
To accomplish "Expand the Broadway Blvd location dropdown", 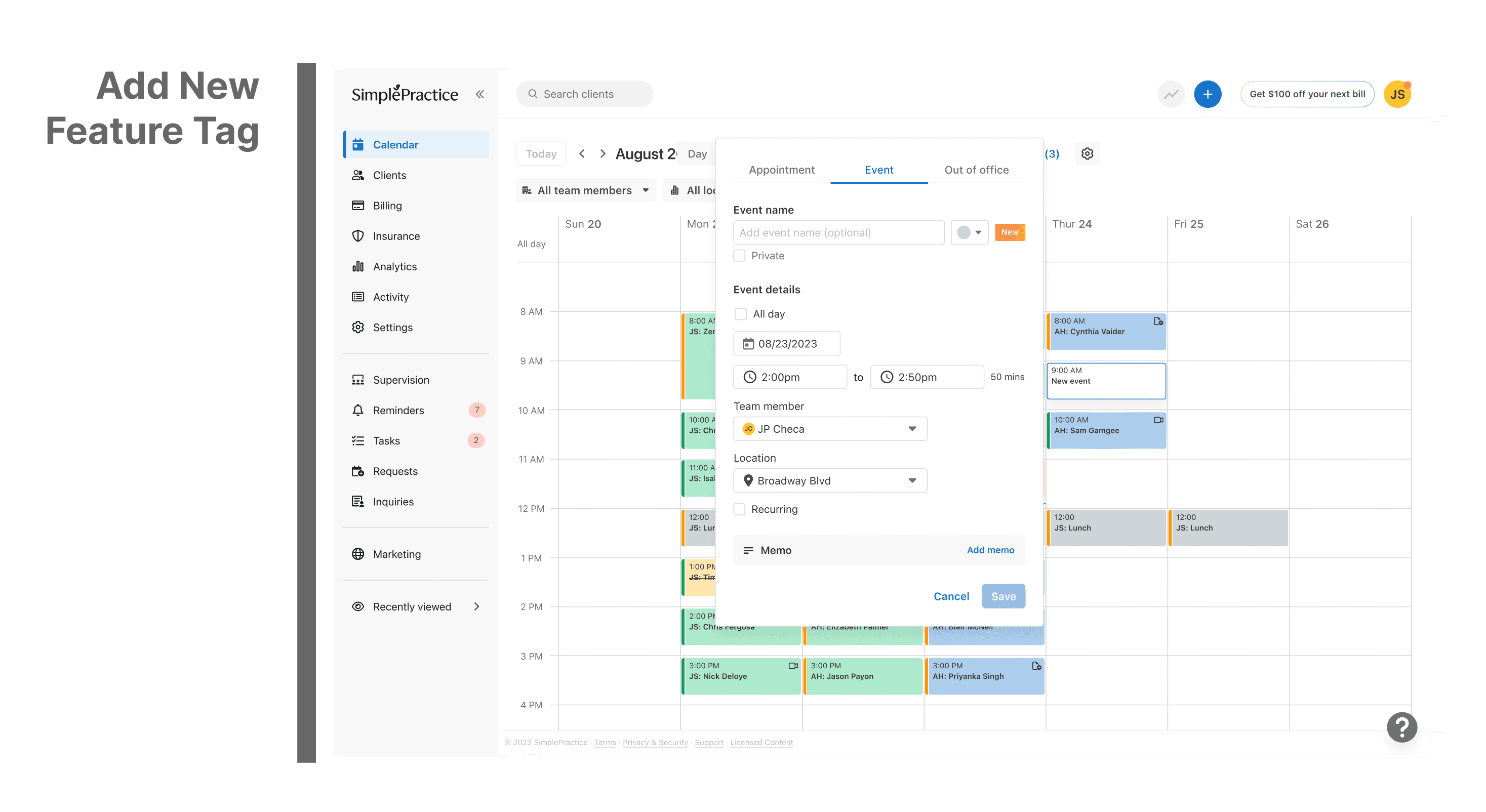I will pyautogui.click(x=829, y=480).
